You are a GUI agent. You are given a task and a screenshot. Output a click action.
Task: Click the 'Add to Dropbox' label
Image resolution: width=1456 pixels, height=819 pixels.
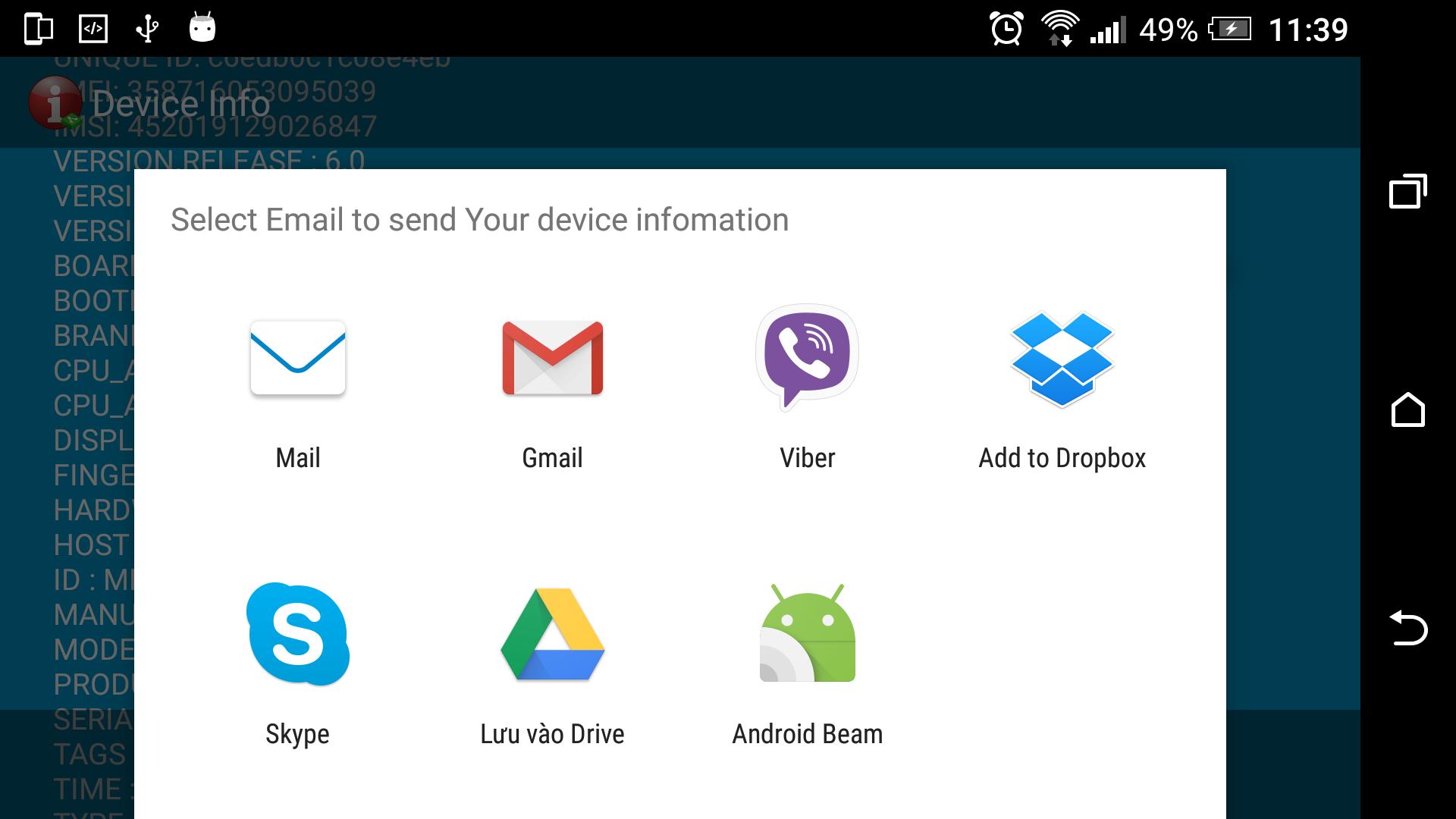click(x=1062, y=458)
